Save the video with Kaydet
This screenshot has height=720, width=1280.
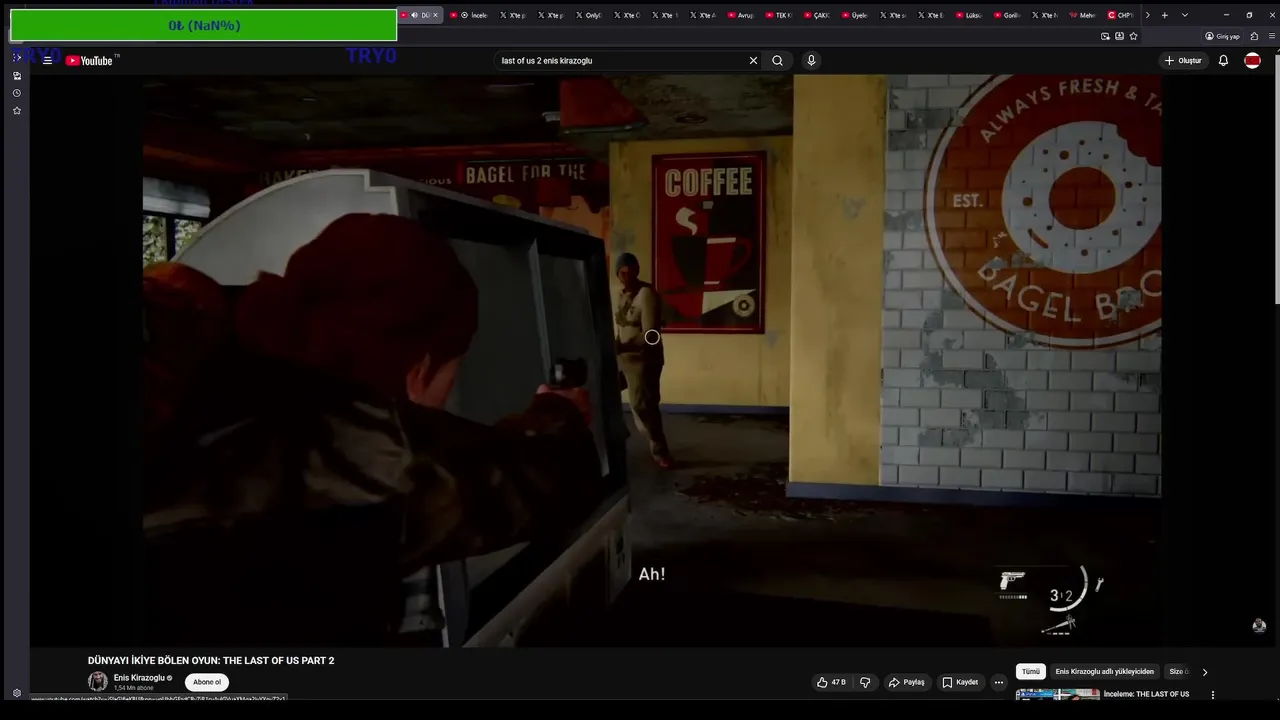(x=960, y=682)
